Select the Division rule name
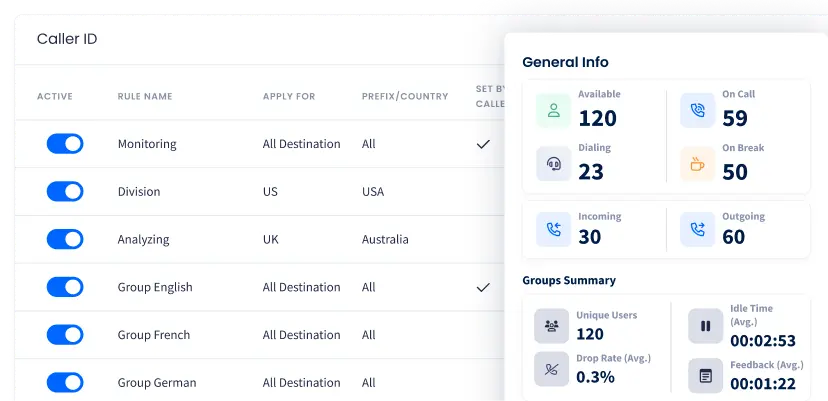828x401 pixels. click(x=139, y=191)
